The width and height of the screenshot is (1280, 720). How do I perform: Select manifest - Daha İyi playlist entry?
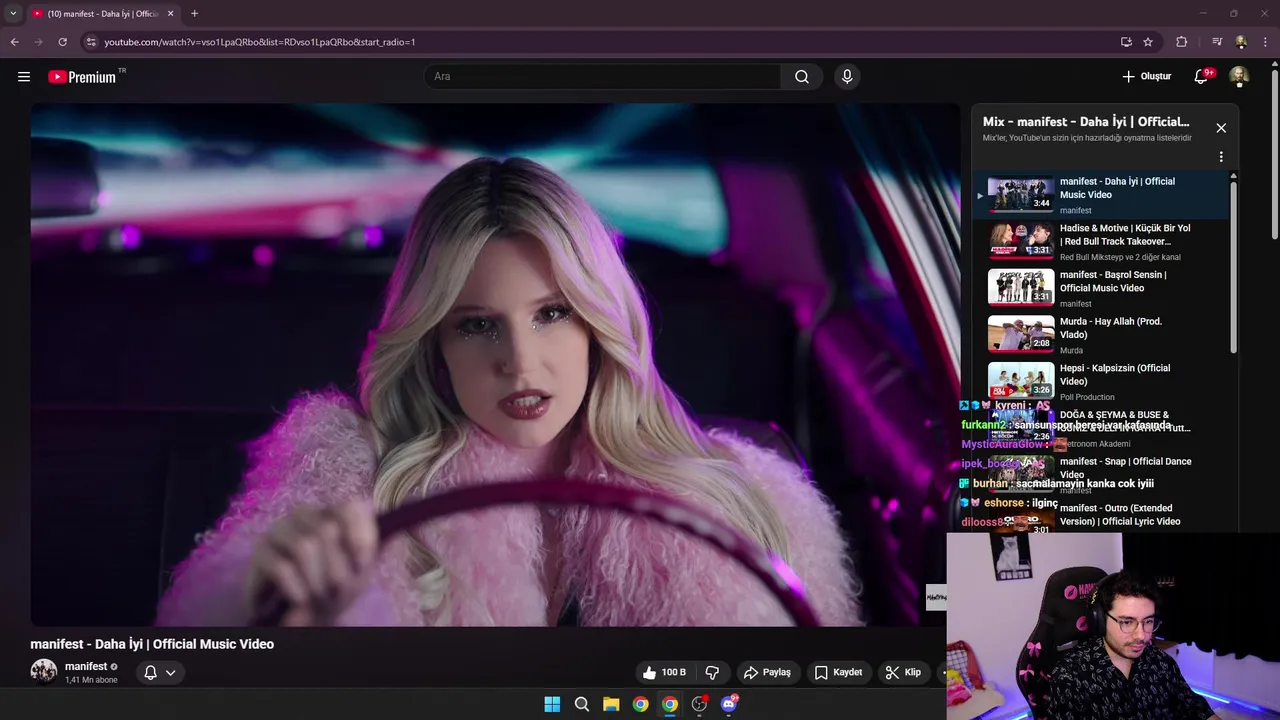click(x=1100, y=195)
